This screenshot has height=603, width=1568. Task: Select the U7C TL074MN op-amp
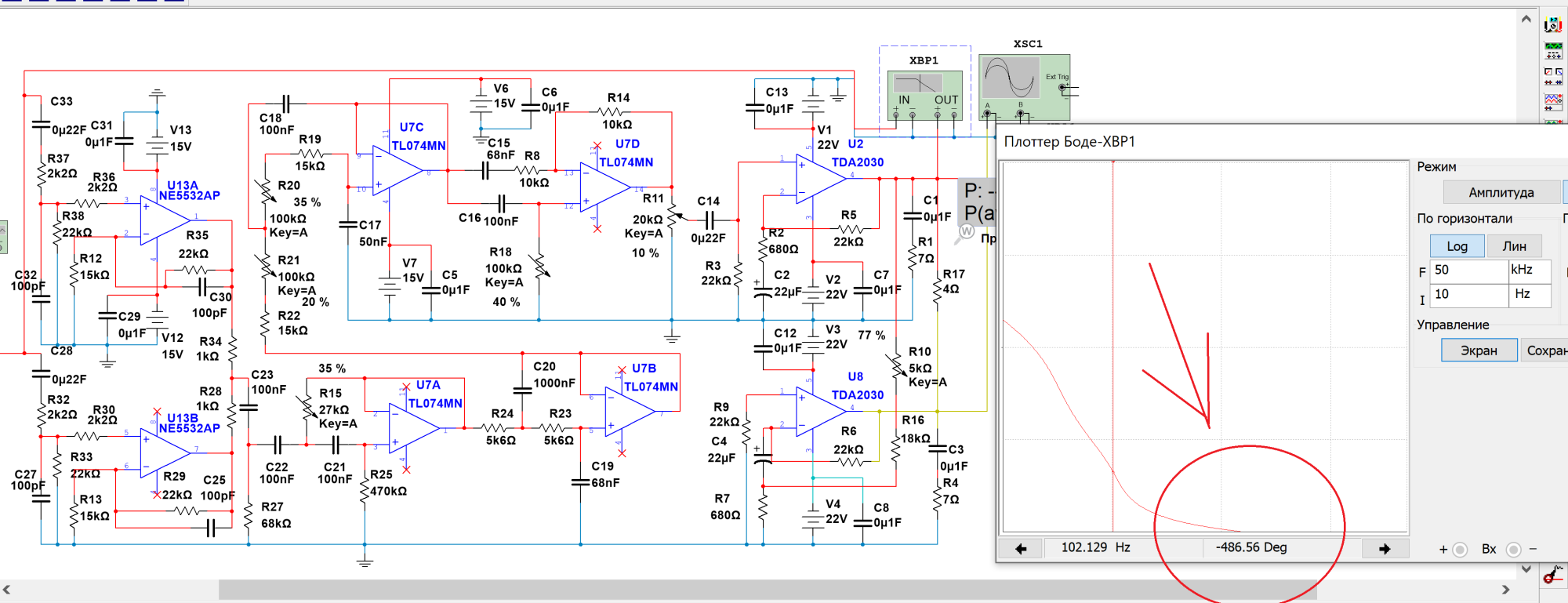click(398, 170)
